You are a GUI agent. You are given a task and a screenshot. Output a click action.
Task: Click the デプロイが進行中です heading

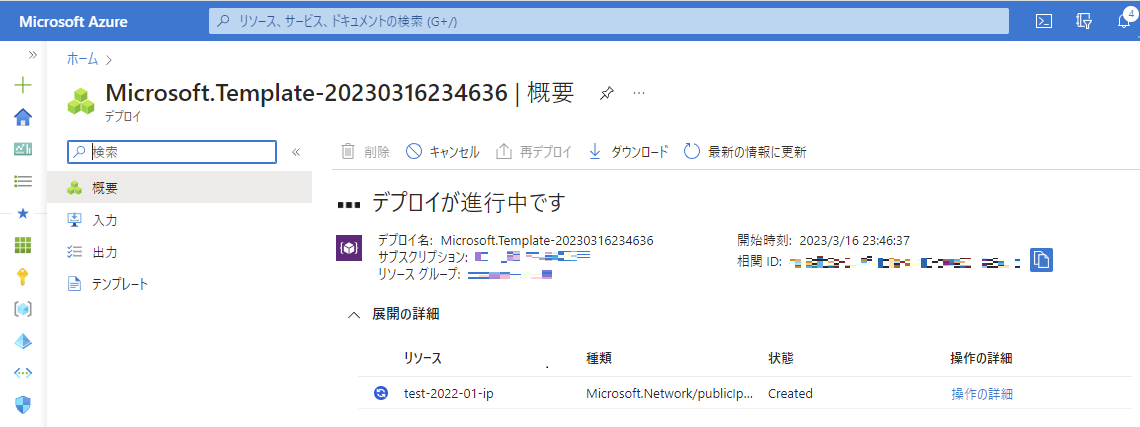pos(467,202)
